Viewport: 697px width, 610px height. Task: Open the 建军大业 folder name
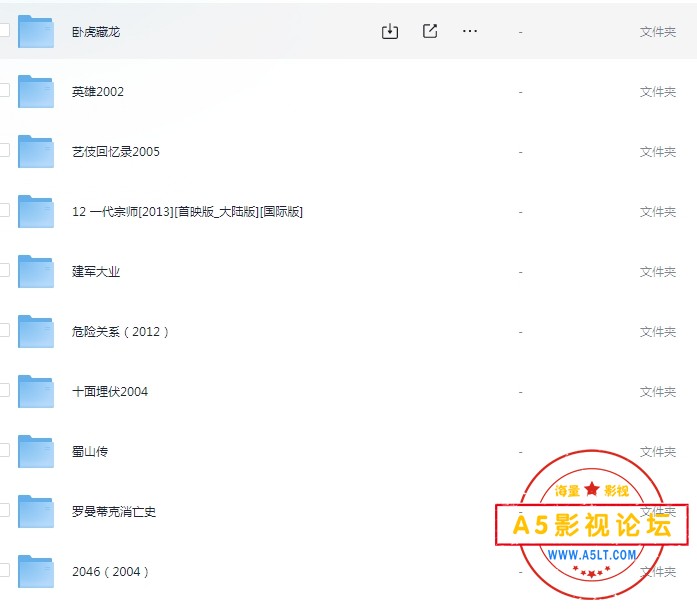[96, 272]
